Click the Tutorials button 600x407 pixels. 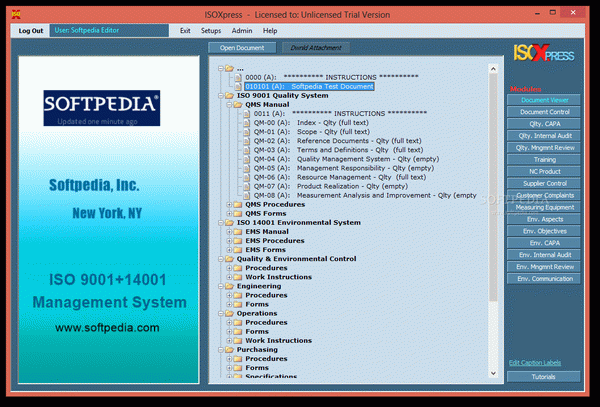coord(544,377)
